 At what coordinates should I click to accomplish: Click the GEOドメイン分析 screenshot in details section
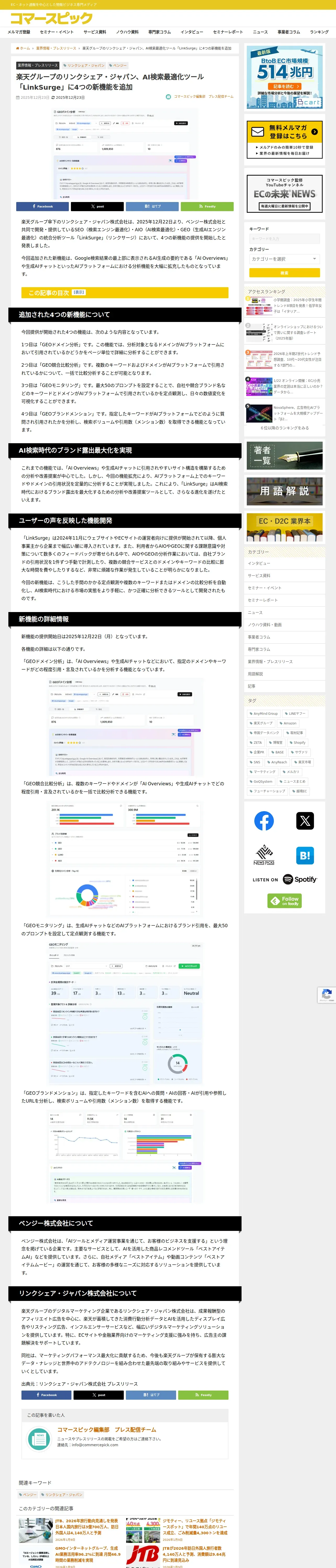click(x=125, y=727)
